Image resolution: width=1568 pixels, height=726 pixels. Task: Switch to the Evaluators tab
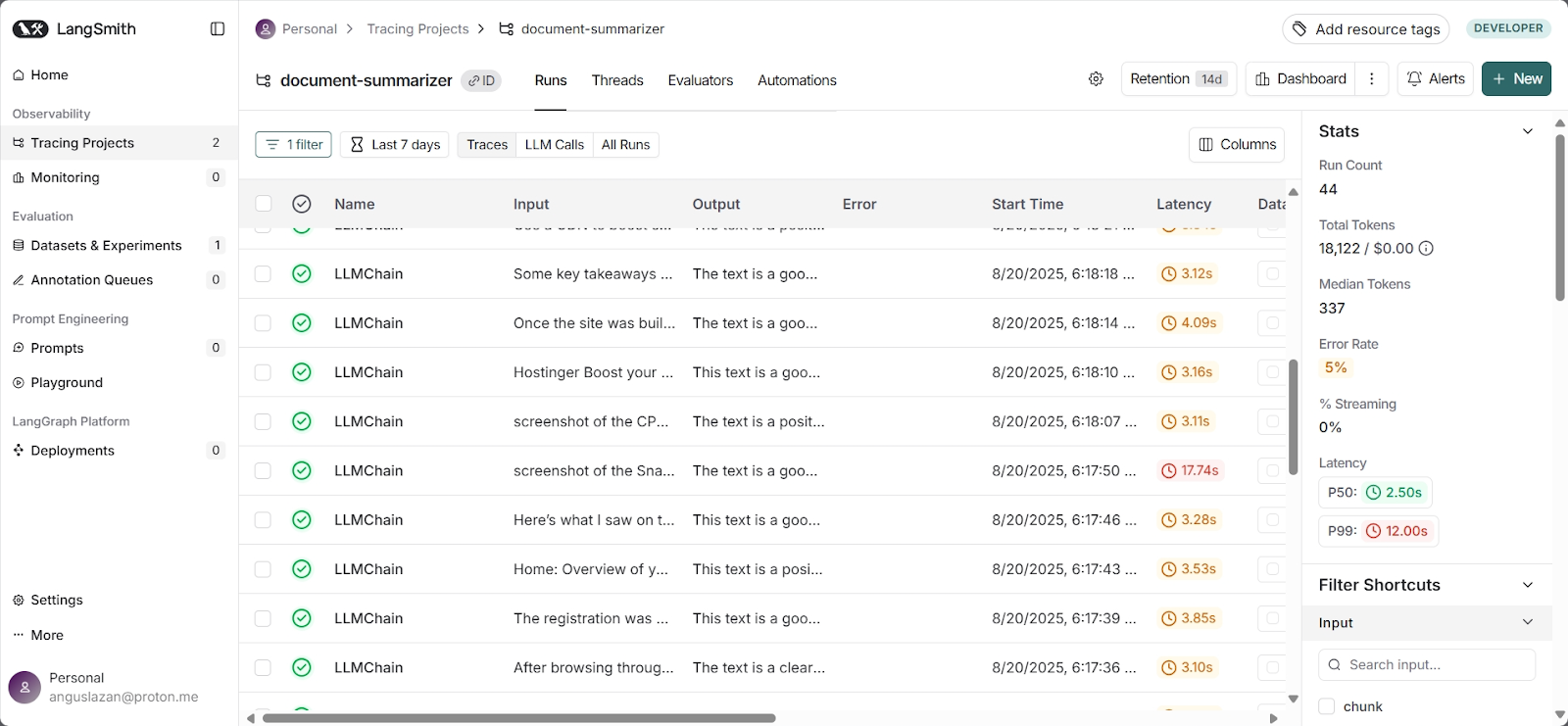tap(700, 80)
